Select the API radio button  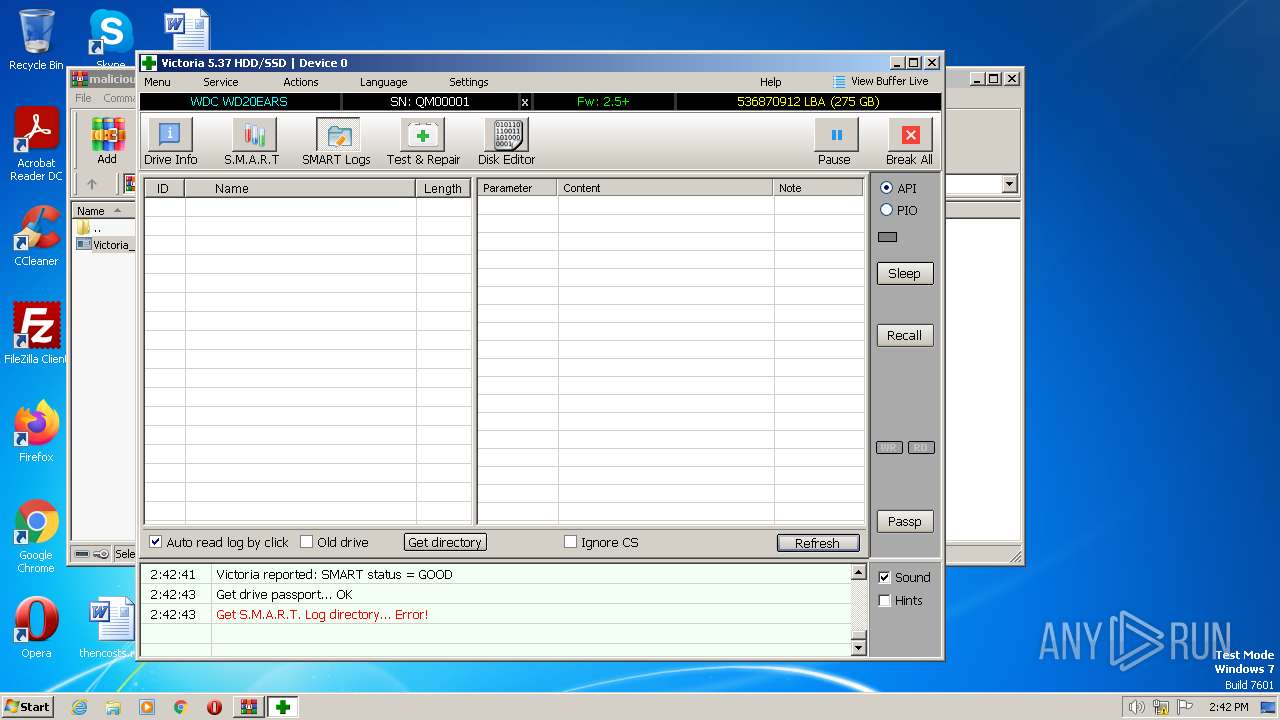(x=886, y=188)
